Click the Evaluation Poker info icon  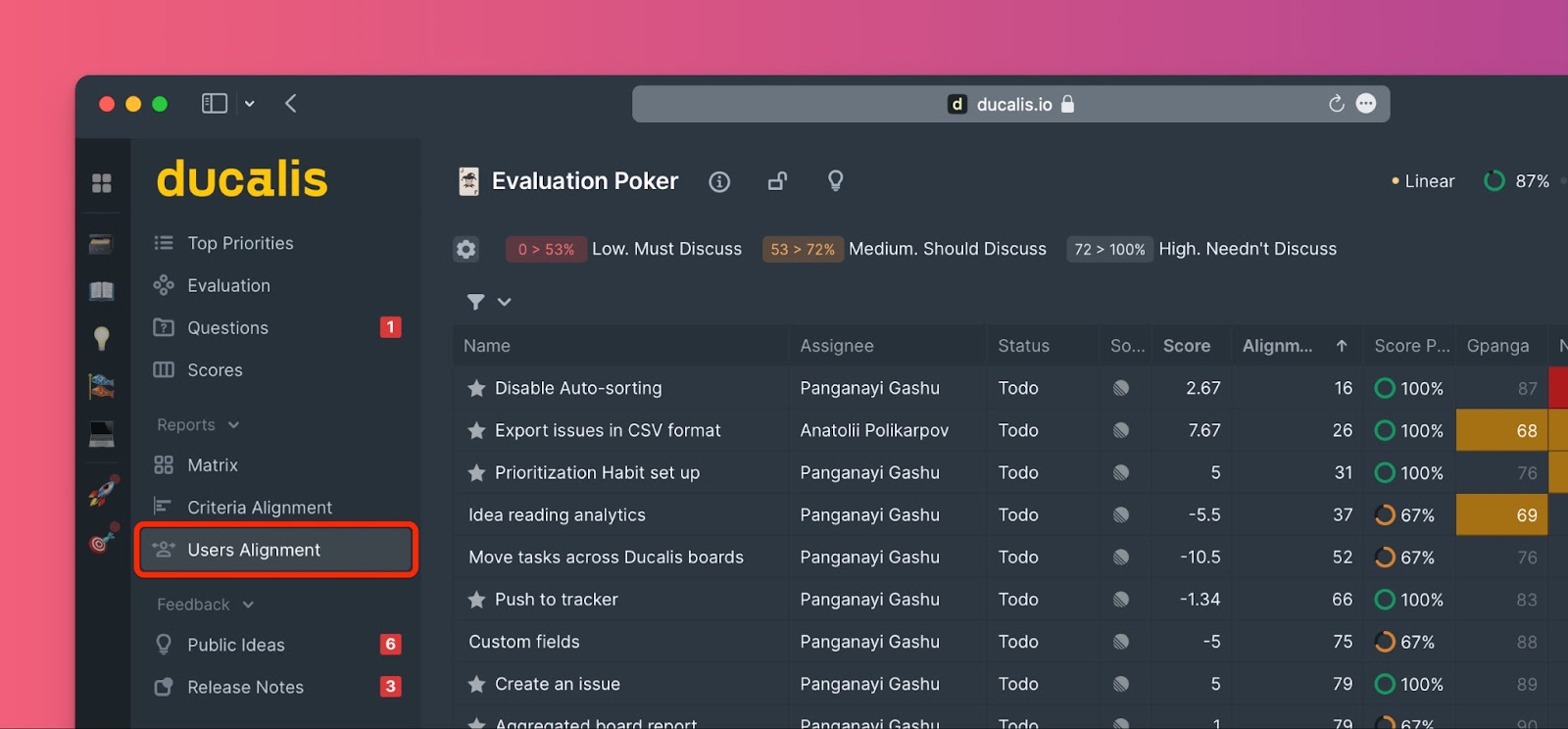pyautogui.click(x=719, y=181)
